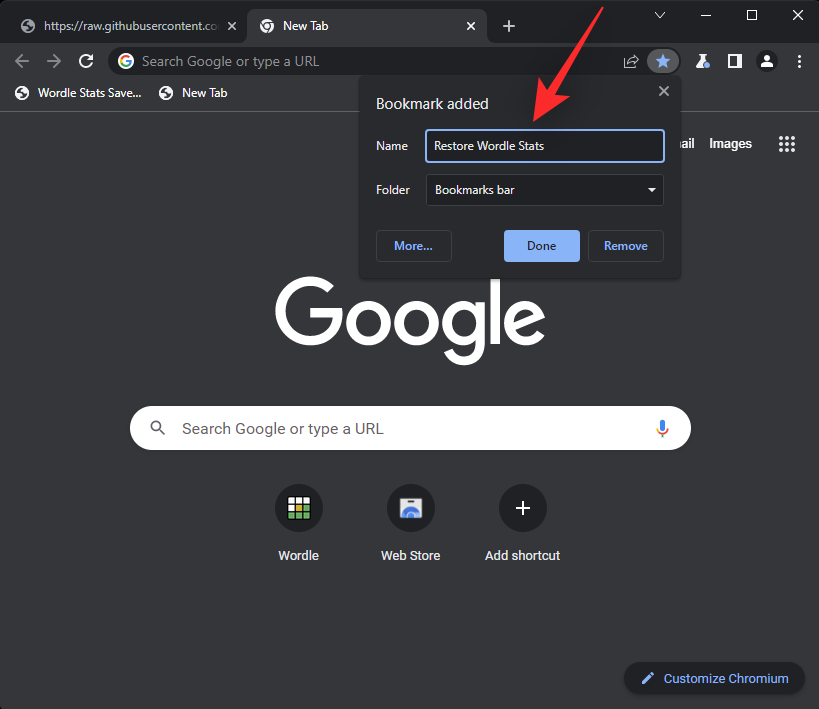Switch to the raw.githubusercontent tab
This screenshot has width=819, height=709.
coord(124,26)
